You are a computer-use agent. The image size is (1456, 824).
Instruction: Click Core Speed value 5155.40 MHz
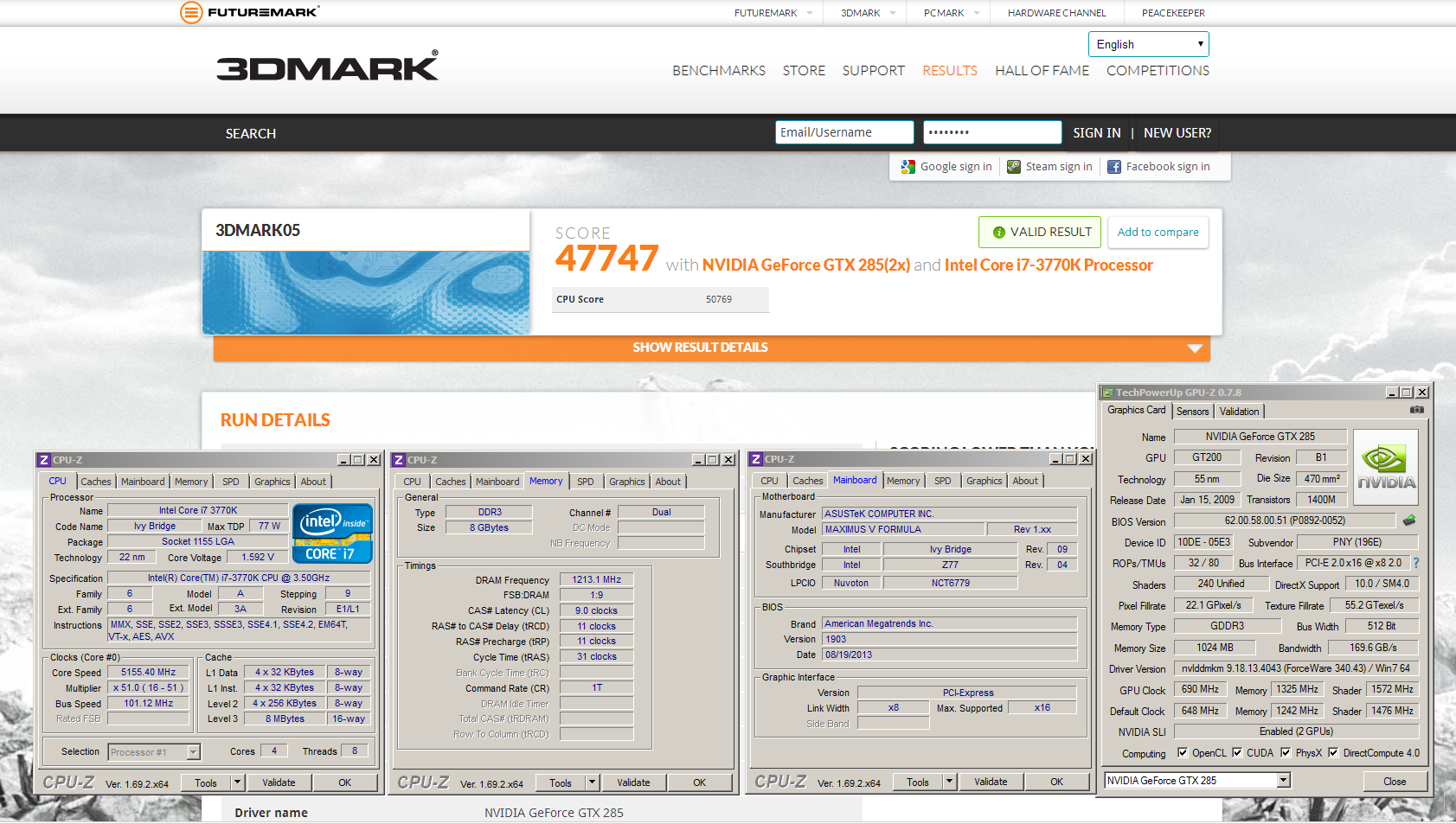click(148, 672)
